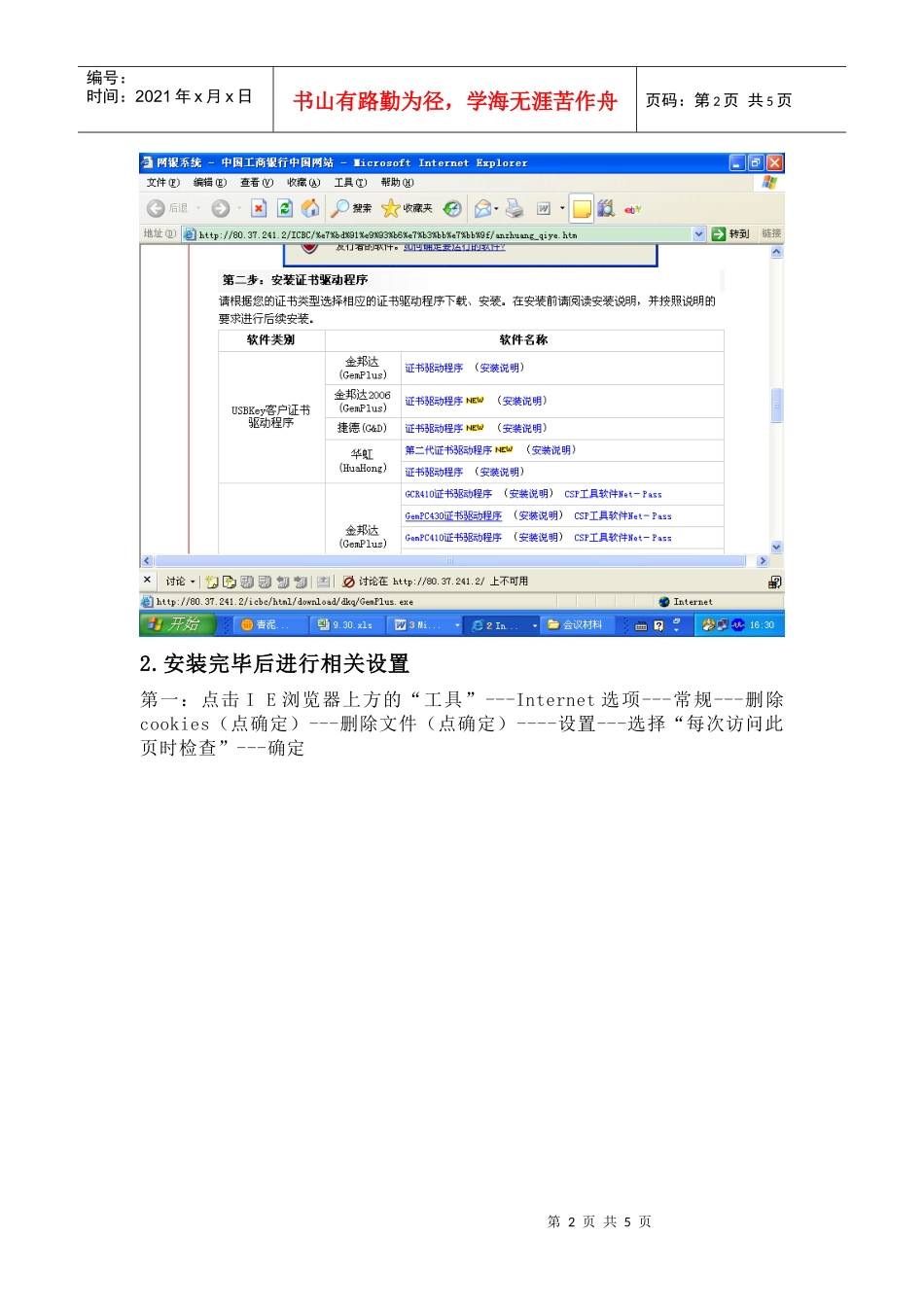Open the Favorites (收藏夹) star button

click(408, 208)
